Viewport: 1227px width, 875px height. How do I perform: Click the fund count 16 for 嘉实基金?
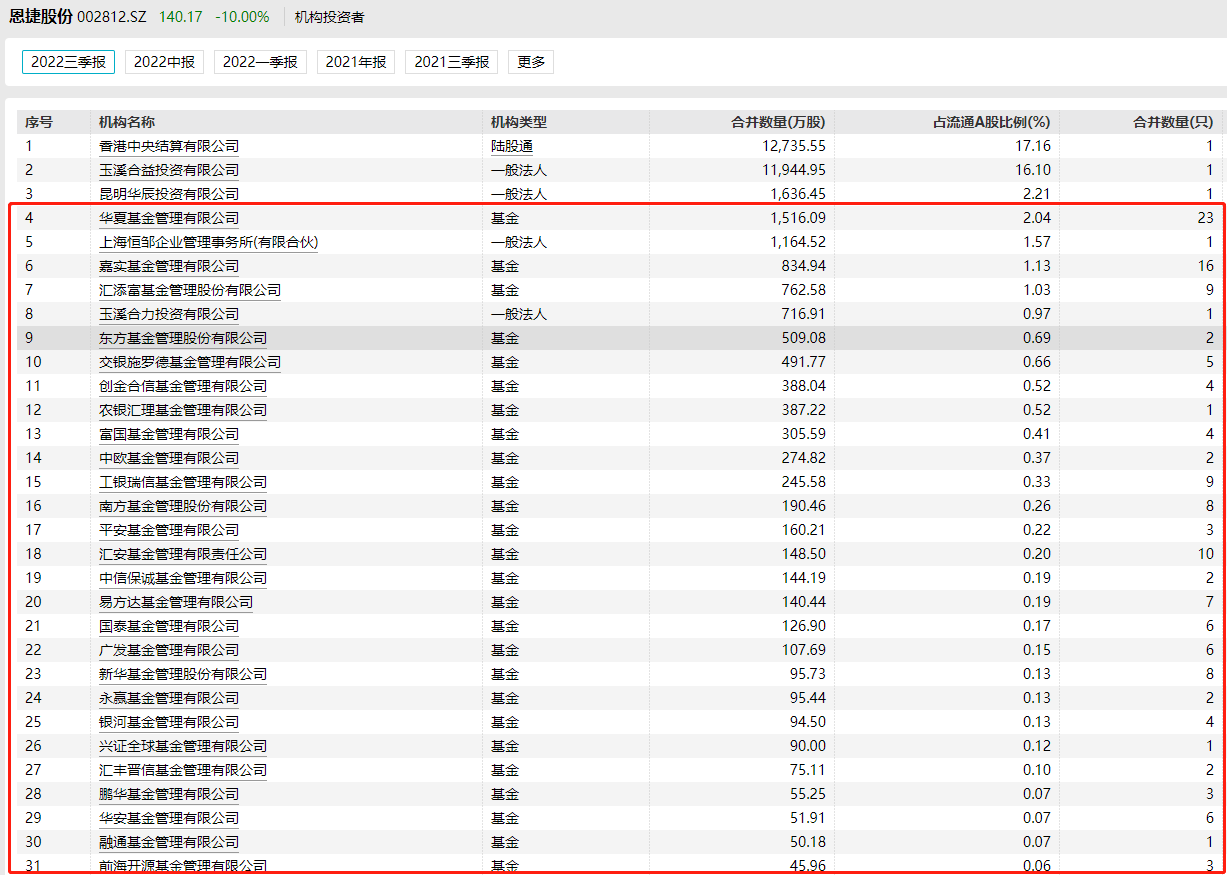1205,266
